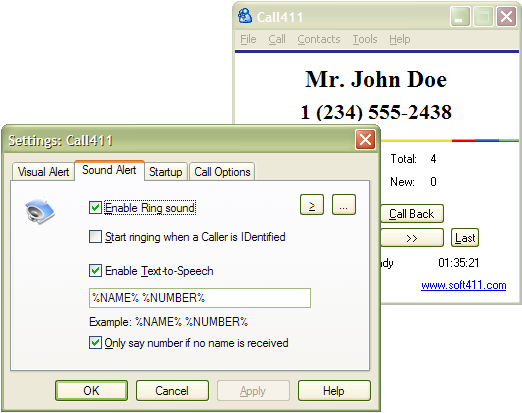Confirm settings with the OK button
This screenshot has width=522, height=413.
click(x=91, y=390)
